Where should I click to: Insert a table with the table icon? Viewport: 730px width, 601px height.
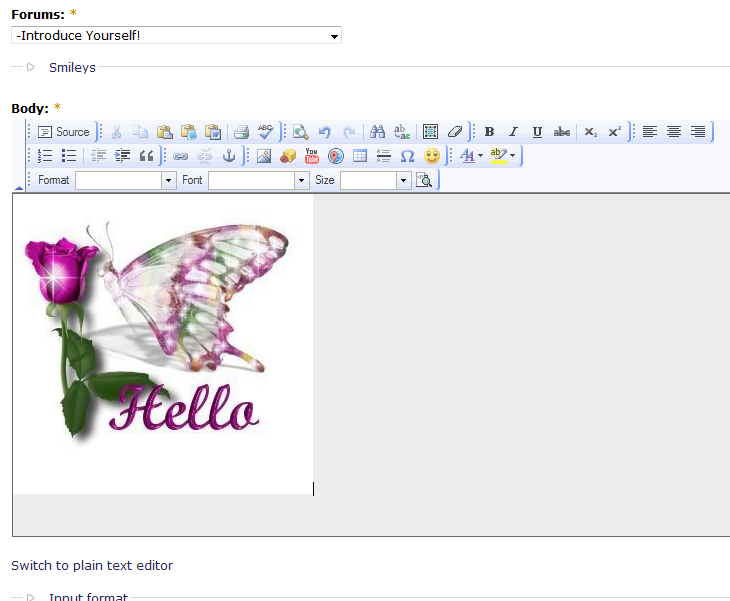(360, 156)
